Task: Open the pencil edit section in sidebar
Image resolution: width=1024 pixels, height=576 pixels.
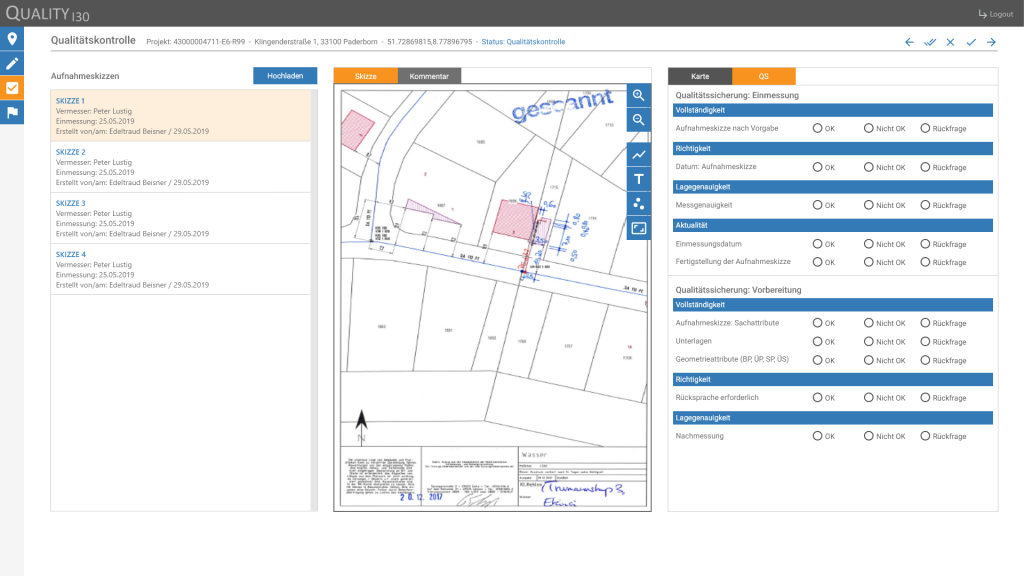Action: click(x=12, y=63)
